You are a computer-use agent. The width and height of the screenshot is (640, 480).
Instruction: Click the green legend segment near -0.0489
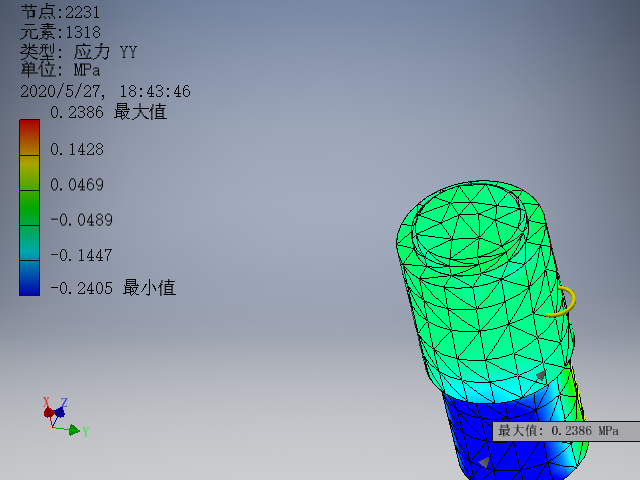point(29,208)
